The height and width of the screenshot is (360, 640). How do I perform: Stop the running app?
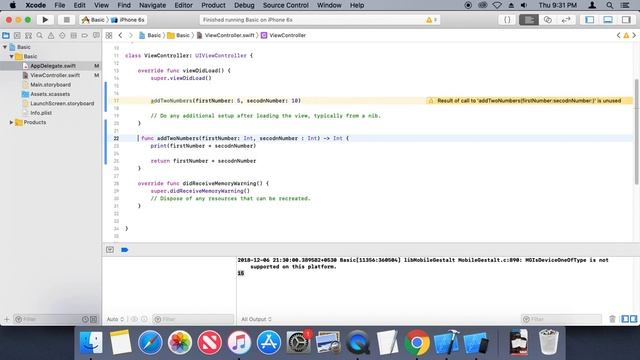tap(67, 20)
